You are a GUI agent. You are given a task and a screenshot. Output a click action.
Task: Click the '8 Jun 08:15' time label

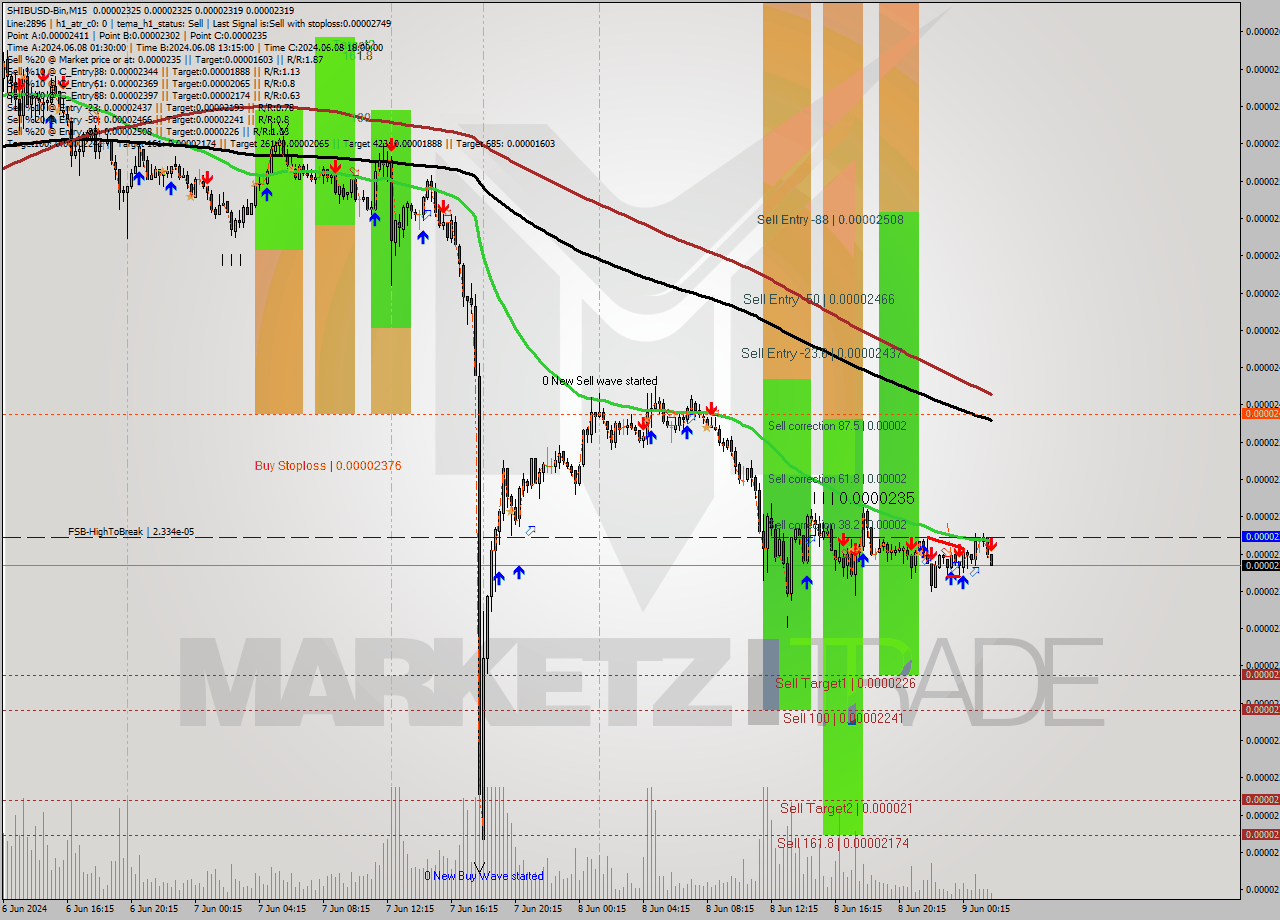(x=732, y=909)
